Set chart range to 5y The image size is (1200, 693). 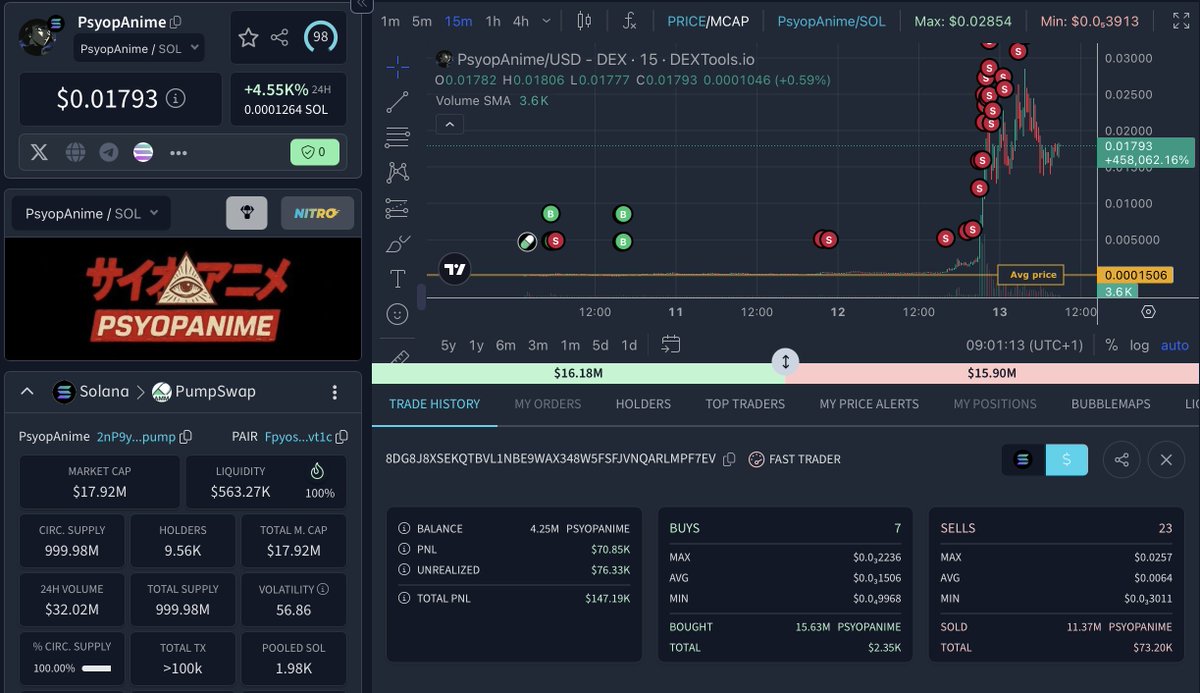pos(448,345)
